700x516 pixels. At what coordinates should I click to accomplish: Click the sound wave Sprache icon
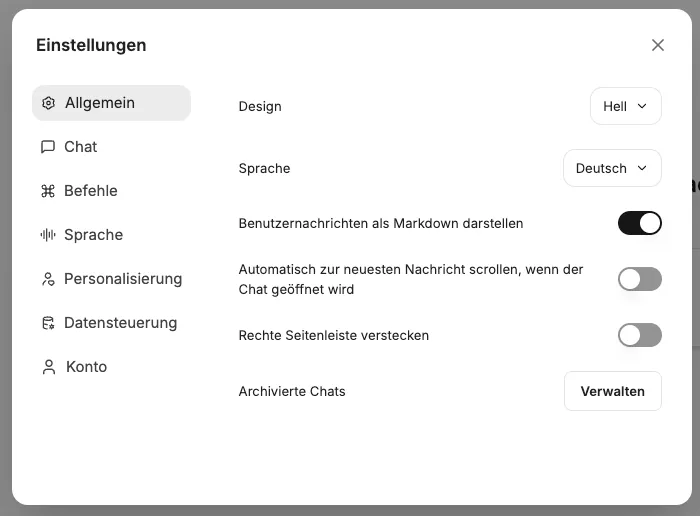click(48, 235)
